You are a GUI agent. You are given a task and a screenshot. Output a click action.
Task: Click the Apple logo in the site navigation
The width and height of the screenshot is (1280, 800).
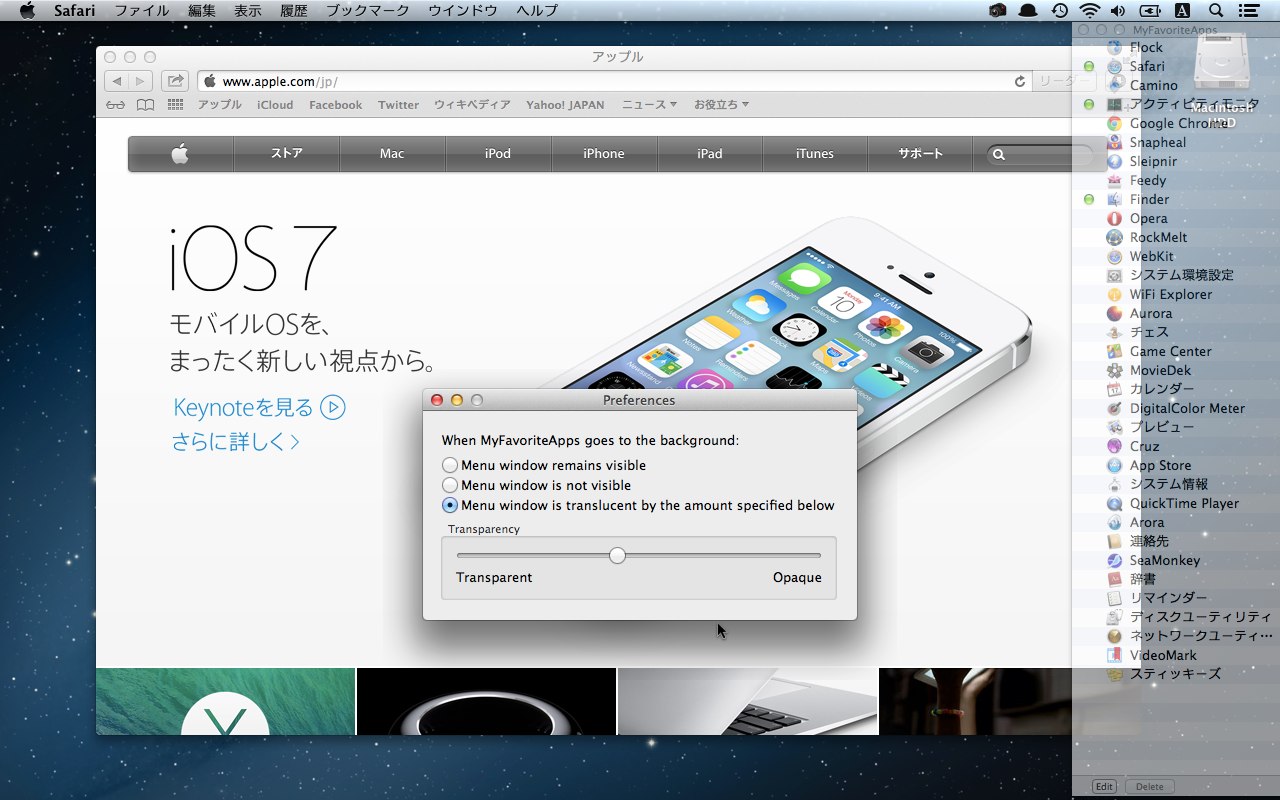pos(180,154)
